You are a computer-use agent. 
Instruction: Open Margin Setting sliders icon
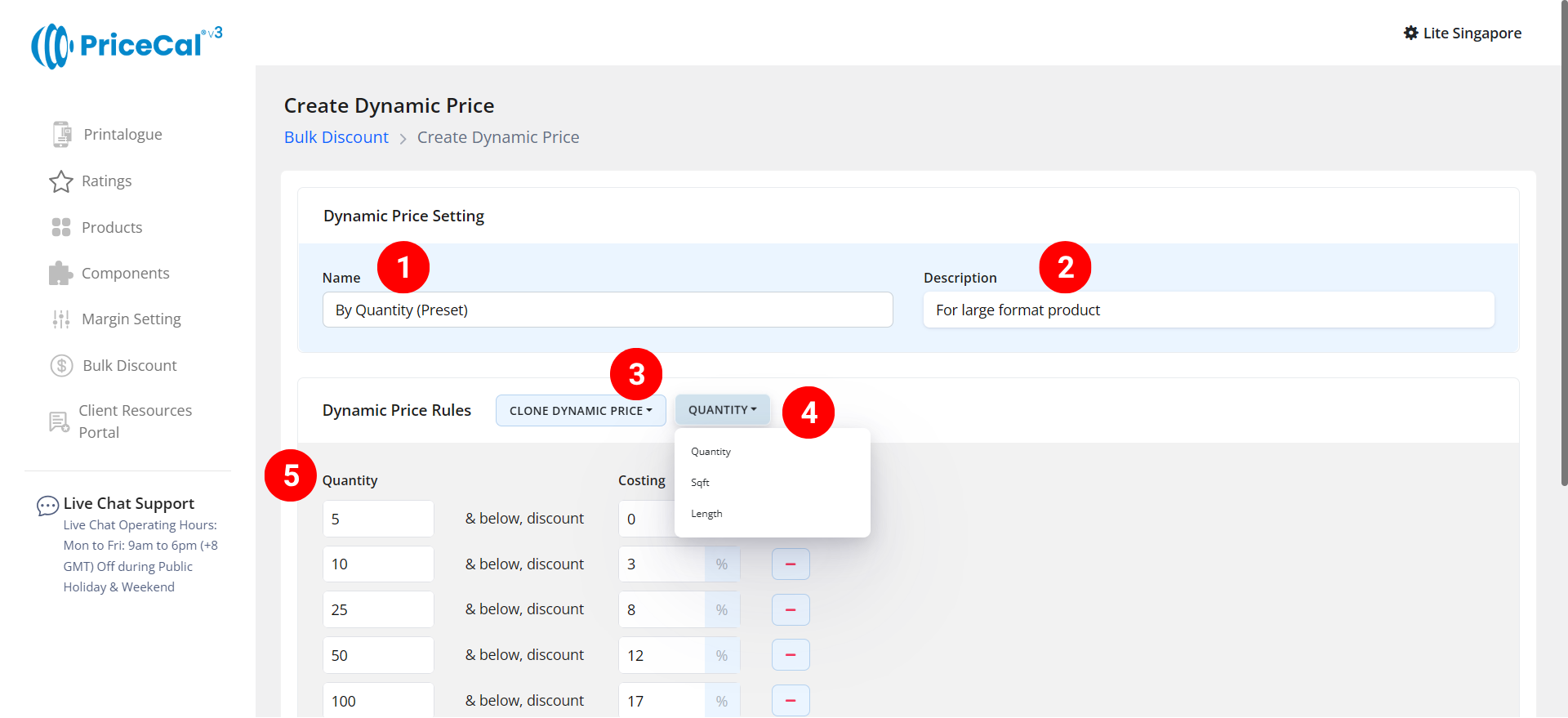pos(61,319)
